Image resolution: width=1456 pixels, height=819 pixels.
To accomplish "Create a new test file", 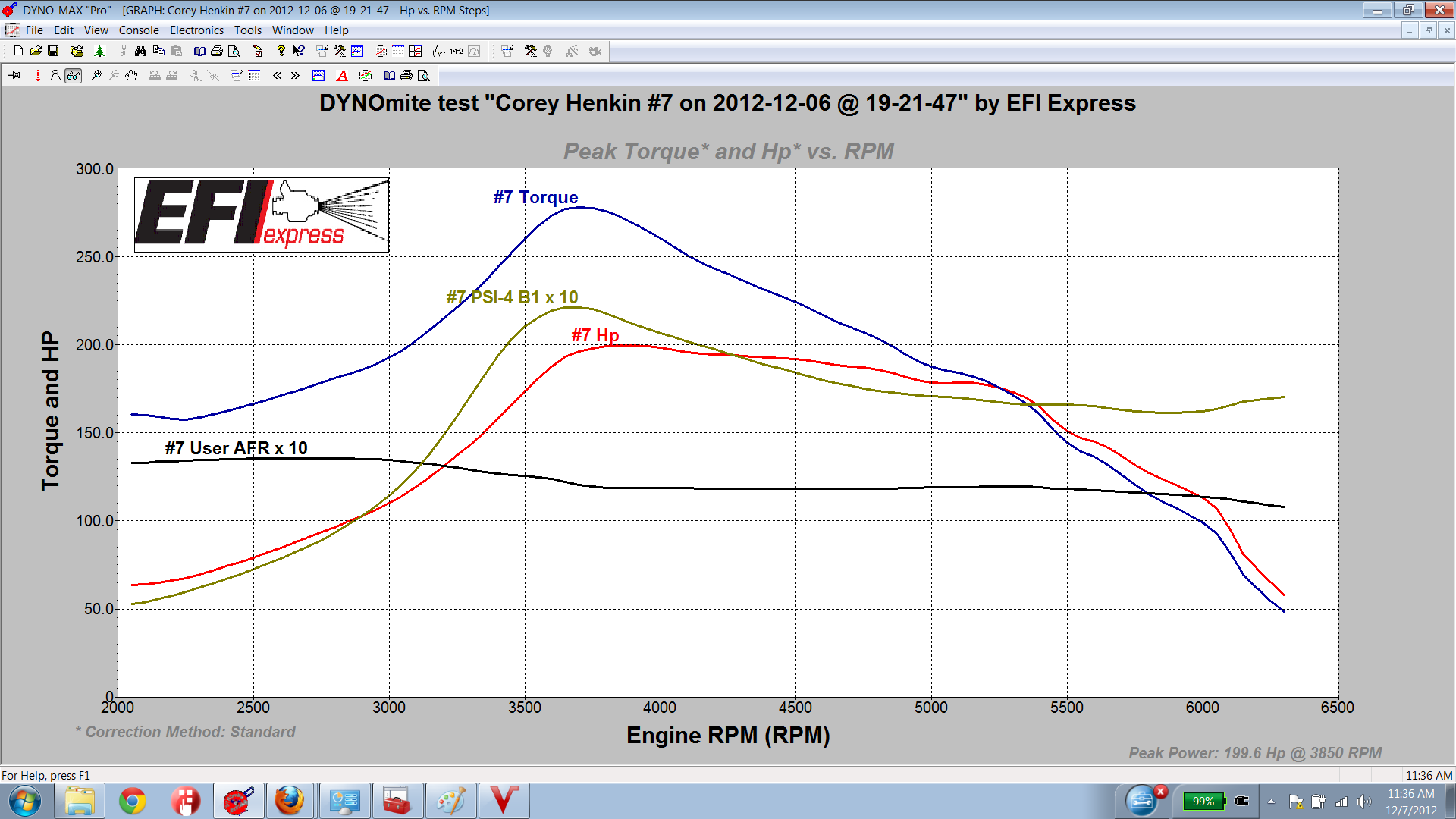I will click(x=17, y=51).
